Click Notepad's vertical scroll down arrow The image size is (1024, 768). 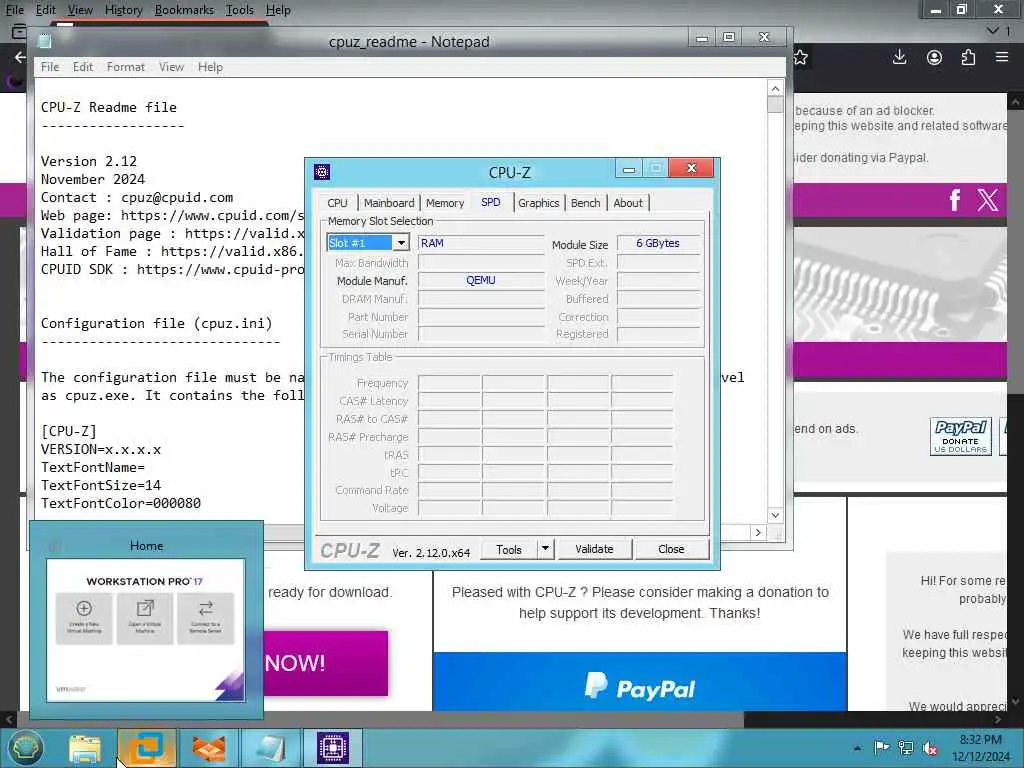[x=775, y=515]
